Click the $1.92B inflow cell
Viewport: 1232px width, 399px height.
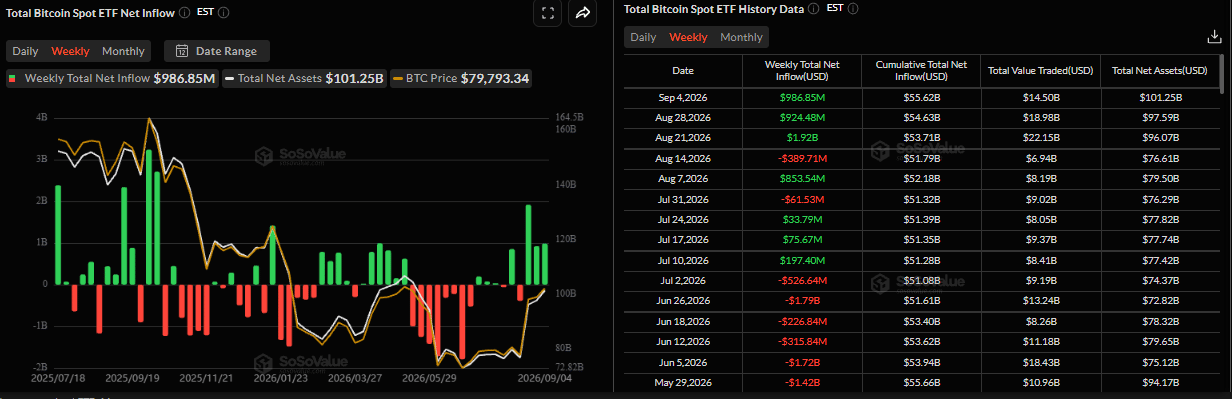[802, 137]
